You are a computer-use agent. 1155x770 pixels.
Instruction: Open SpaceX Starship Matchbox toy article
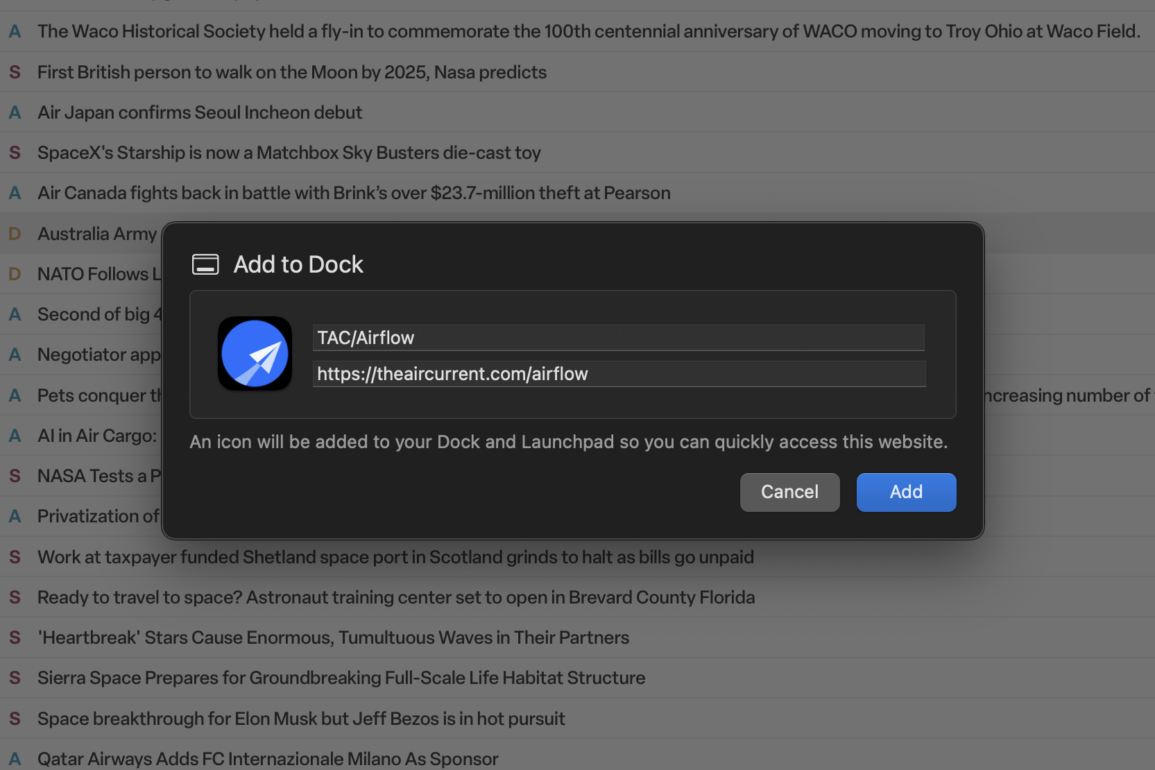pos(289,153)
